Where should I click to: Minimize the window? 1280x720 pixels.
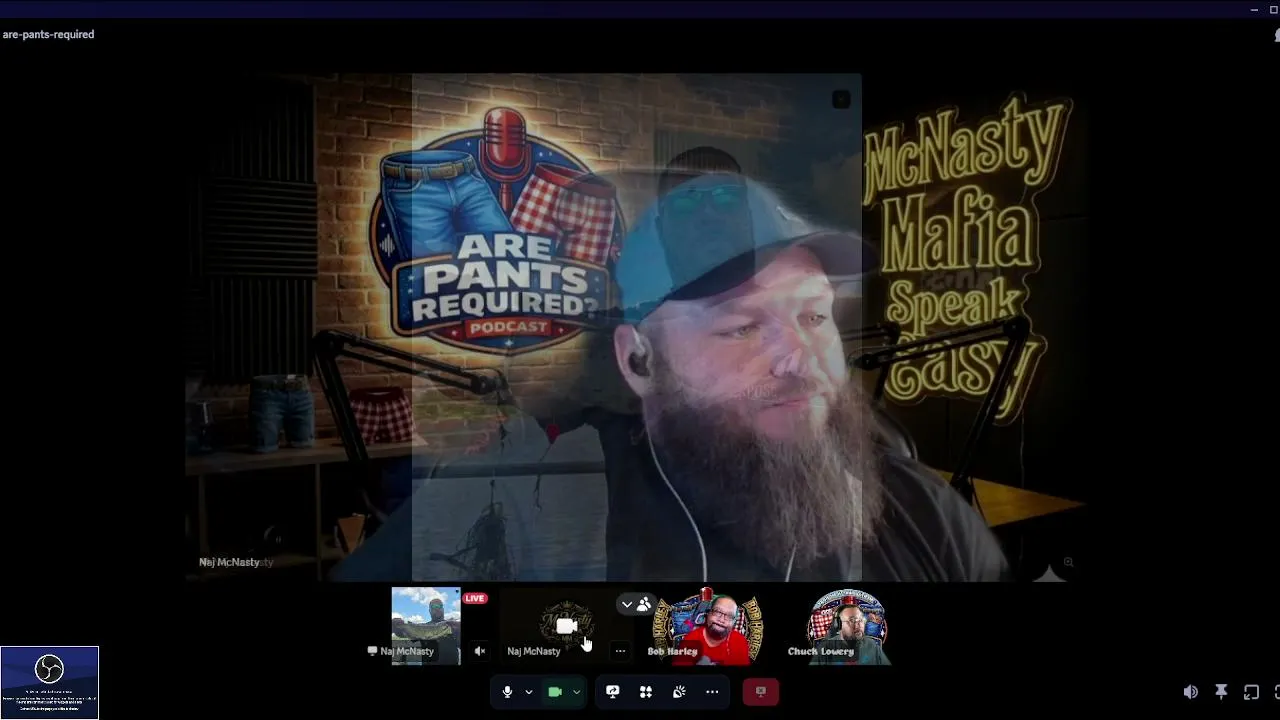click(1254, 9)
